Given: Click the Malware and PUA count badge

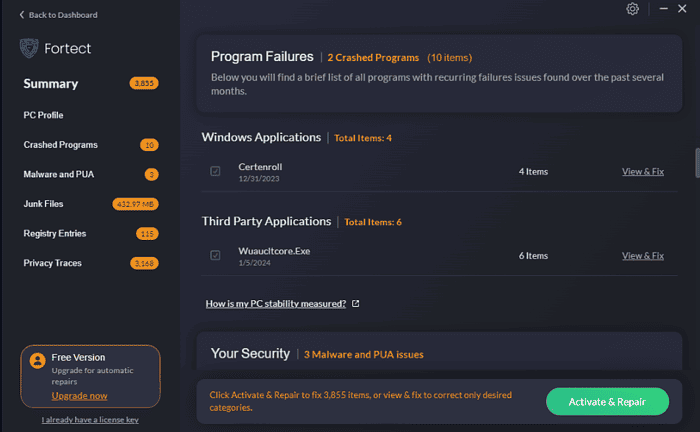Looking at the screenshot, I should pyautogui.click(x=151, y=174).
